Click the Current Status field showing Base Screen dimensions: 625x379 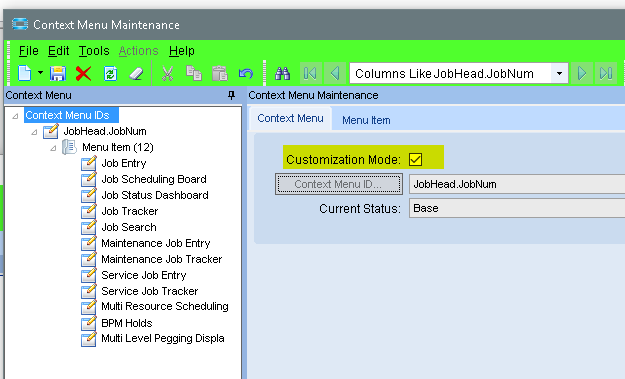pos(517,208)
